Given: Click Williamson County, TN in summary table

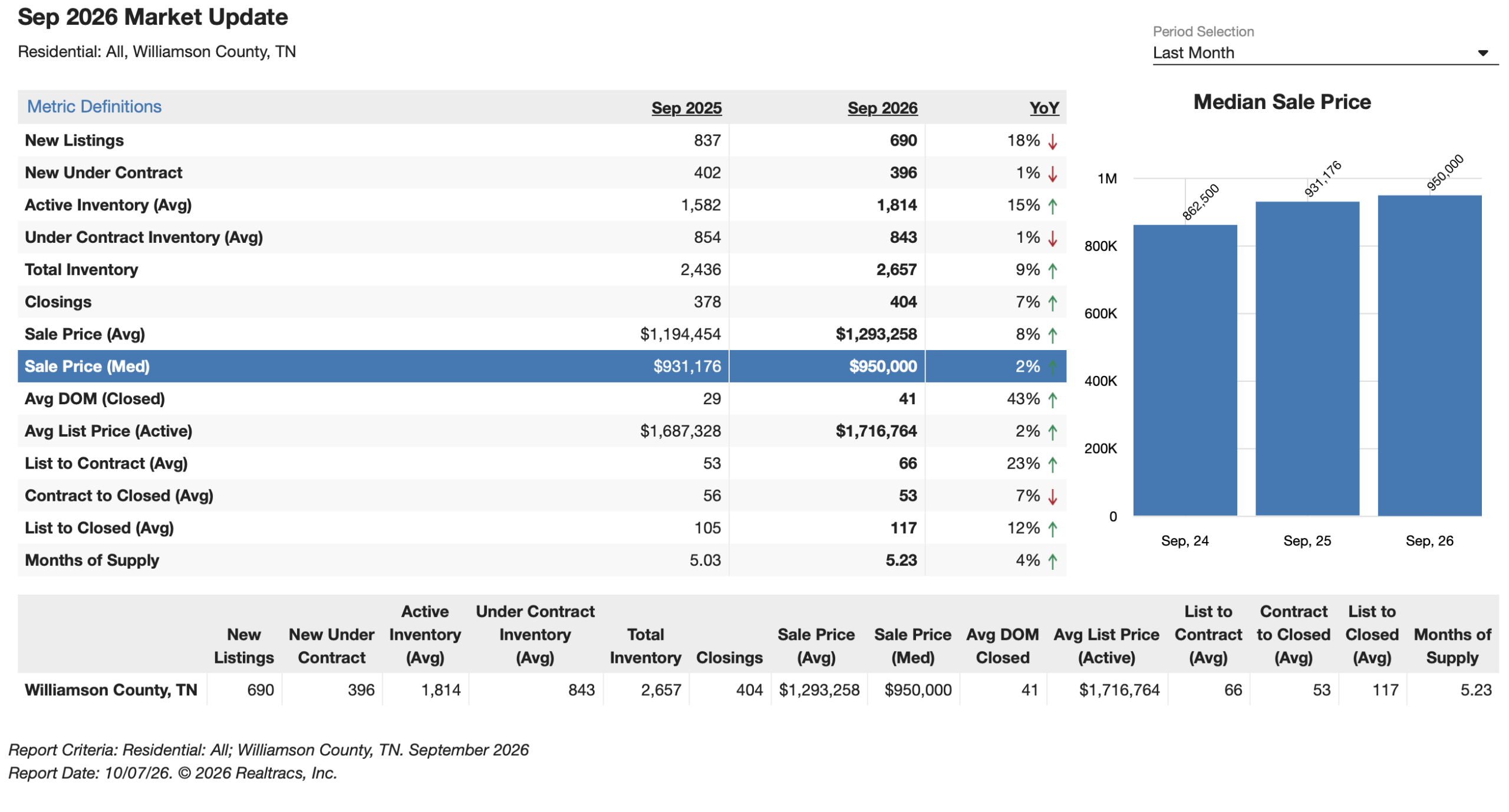Looking at the screenshot, I should click(x=111, y=690).
